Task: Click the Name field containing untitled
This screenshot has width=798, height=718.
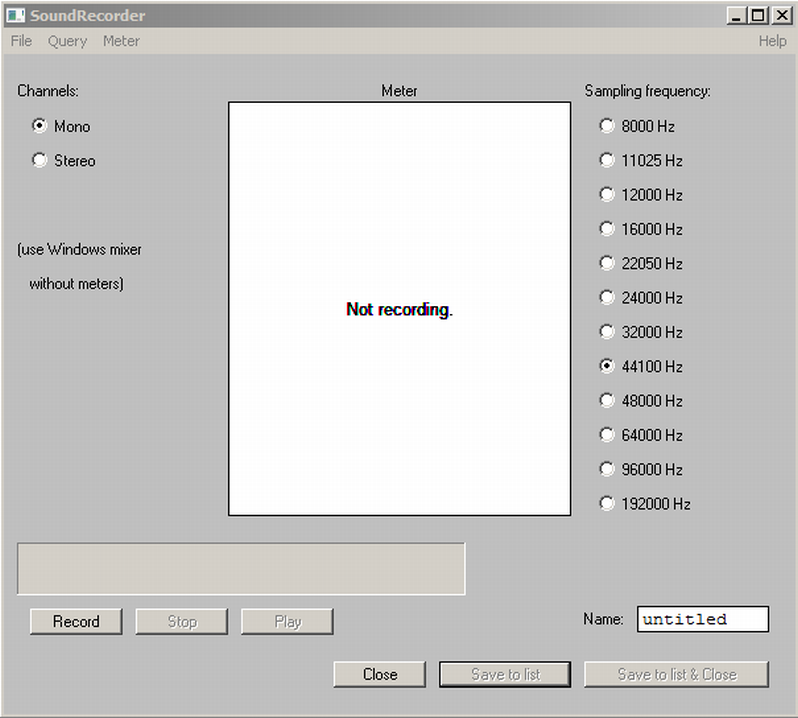Action: (702, 619)
